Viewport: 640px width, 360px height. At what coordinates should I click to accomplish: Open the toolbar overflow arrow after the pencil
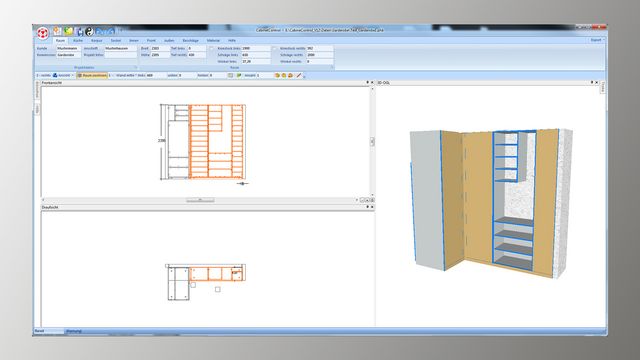(x=304, y=76)
